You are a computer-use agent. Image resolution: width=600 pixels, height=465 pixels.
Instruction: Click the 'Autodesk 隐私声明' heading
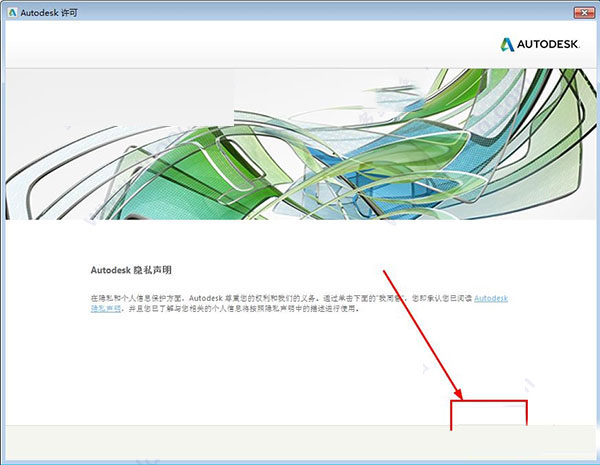pos(131,270)
